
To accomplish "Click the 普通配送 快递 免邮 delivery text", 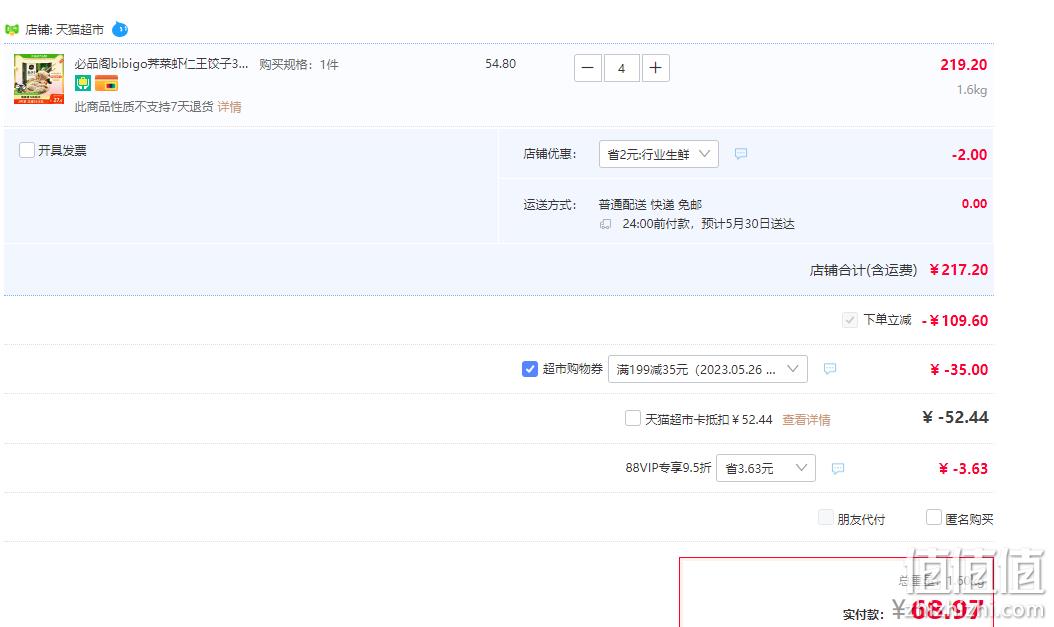I will (650, 204).
